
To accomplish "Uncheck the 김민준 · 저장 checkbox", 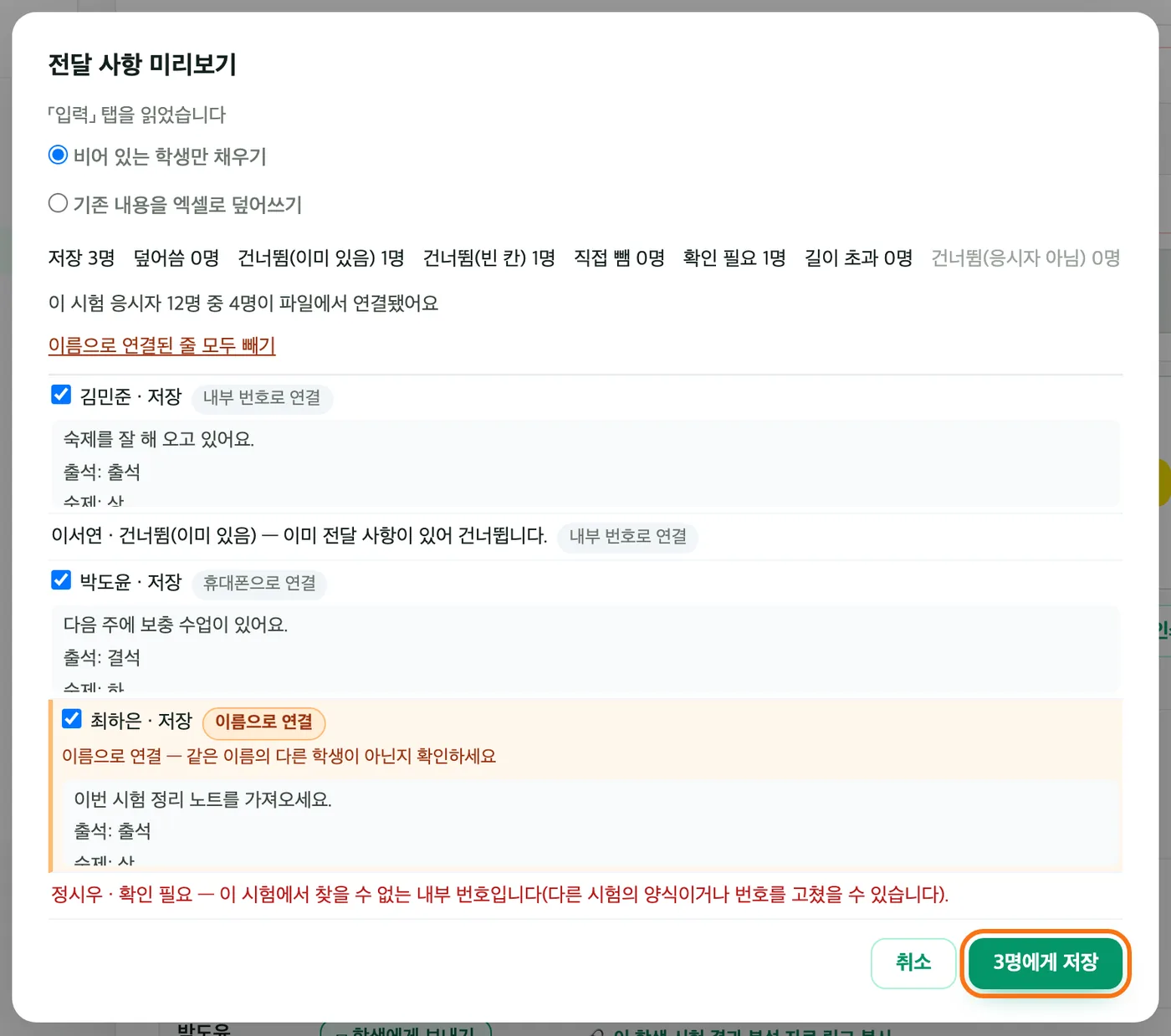I will (61, 395).
